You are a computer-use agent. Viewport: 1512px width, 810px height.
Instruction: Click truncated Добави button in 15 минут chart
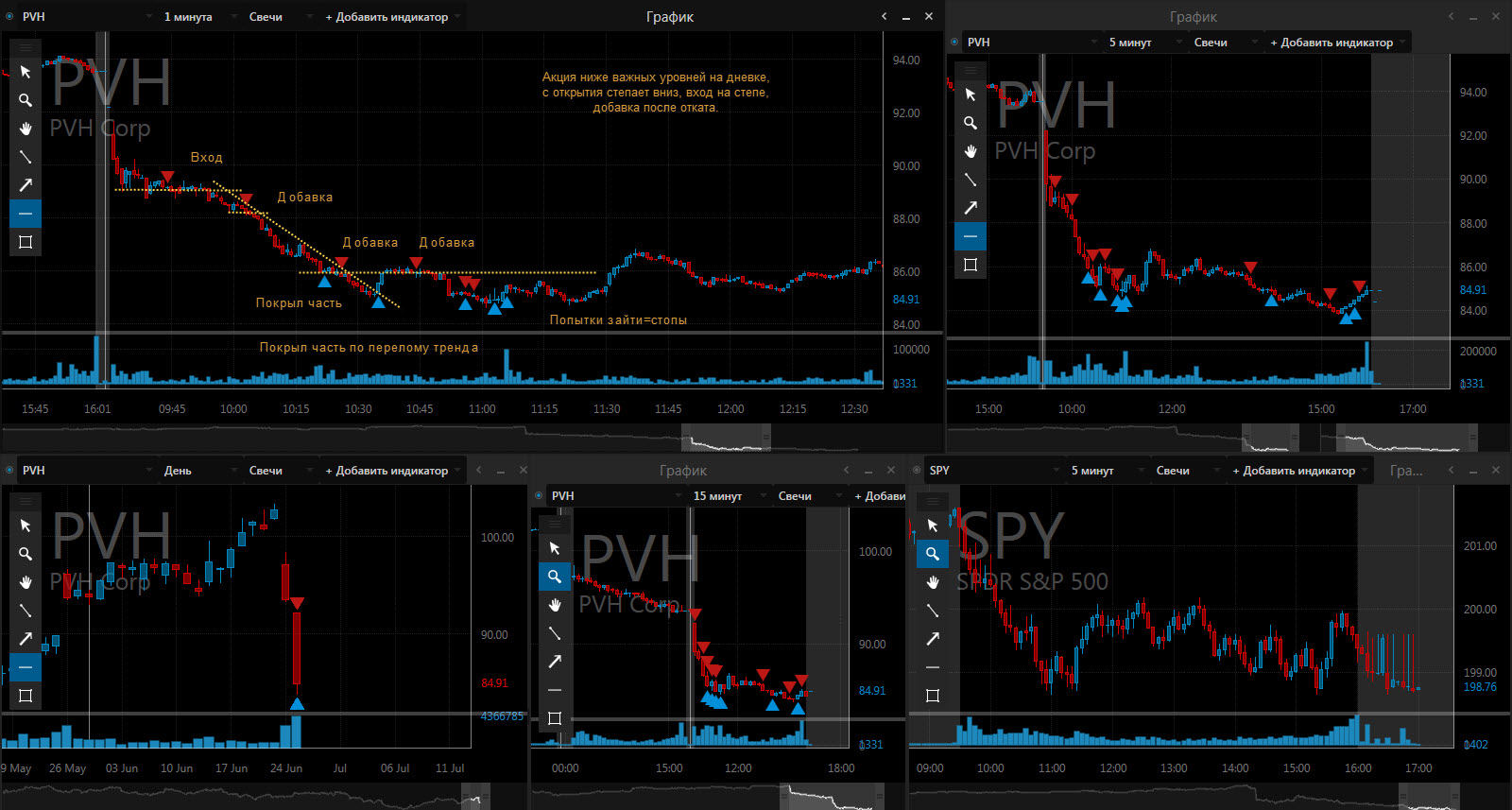point(879,495)
